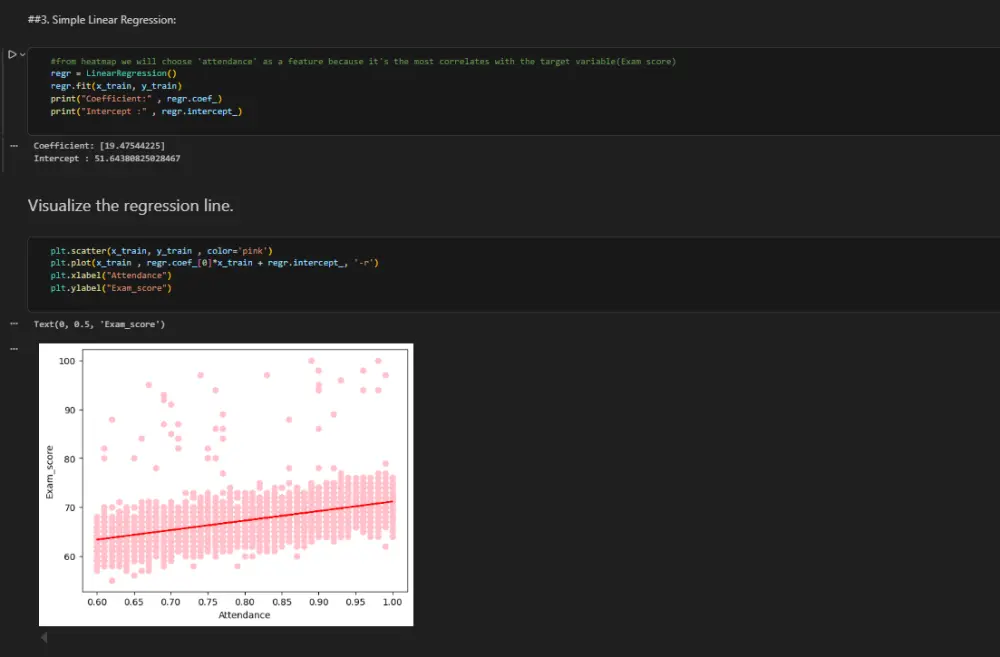
Task: Place cursor on the regr = LinearRegression() line
Action: [113, 74]
